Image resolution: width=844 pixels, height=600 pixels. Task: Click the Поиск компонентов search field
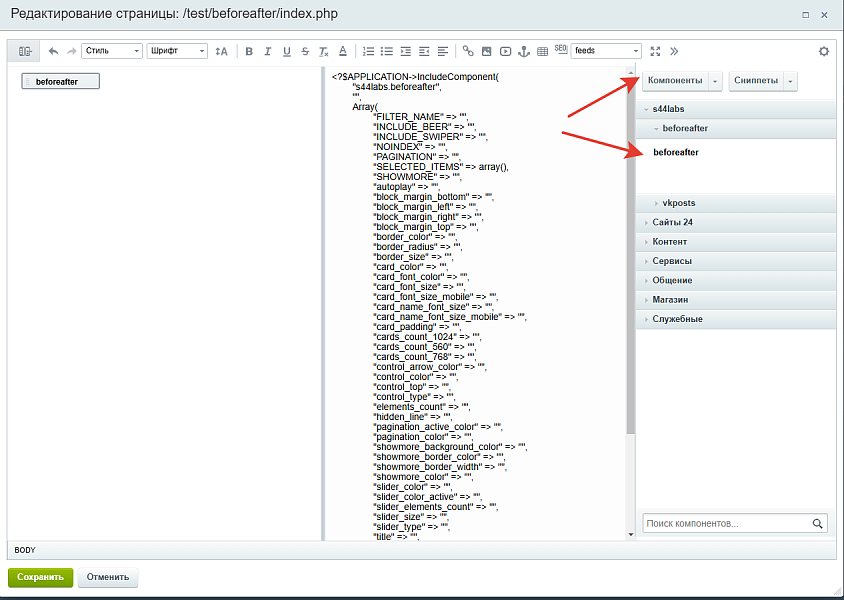pos(725,523)
